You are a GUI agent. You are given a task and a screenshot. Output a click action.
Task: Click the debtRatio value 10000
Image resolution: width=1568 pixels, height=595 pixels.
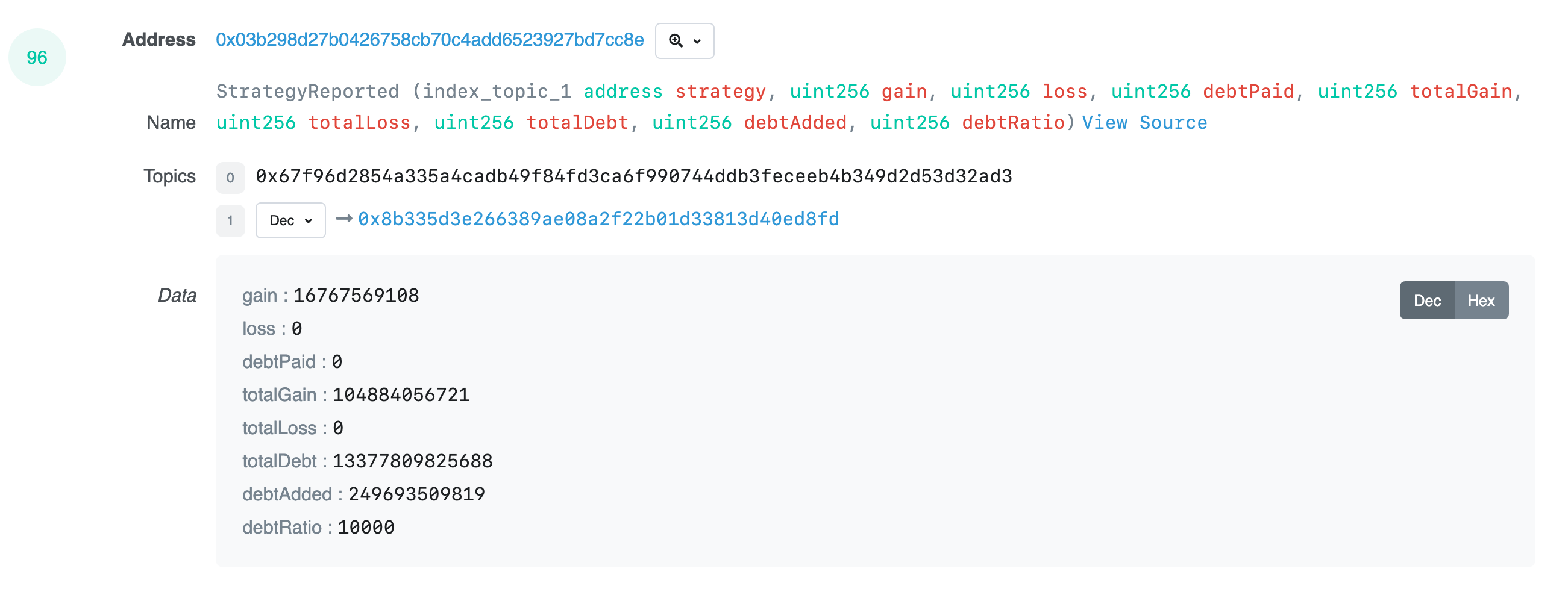[x=366, y=527]
